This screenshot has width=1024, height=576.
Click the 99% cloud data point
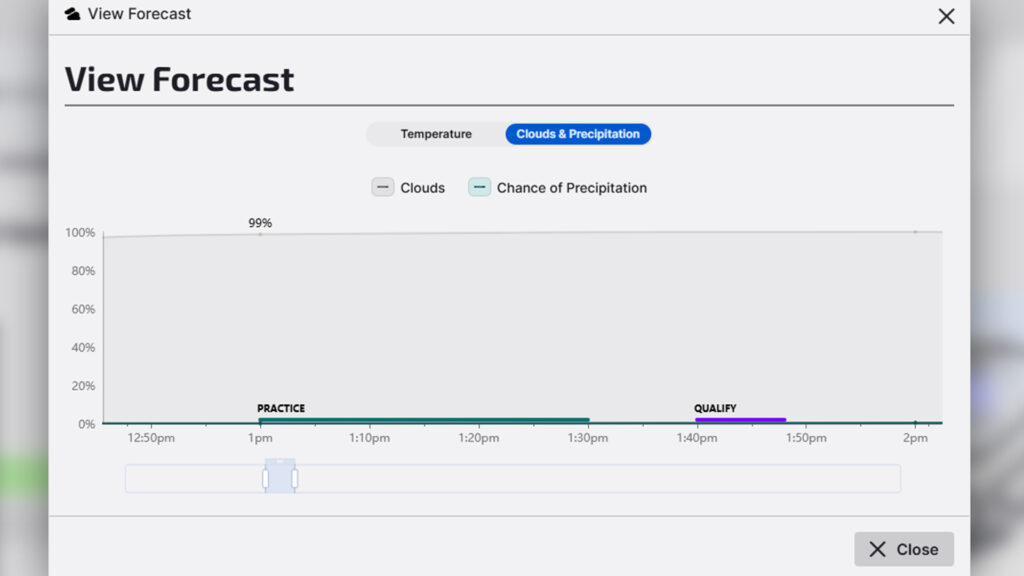pyautogui.click(x=260, y=234)
